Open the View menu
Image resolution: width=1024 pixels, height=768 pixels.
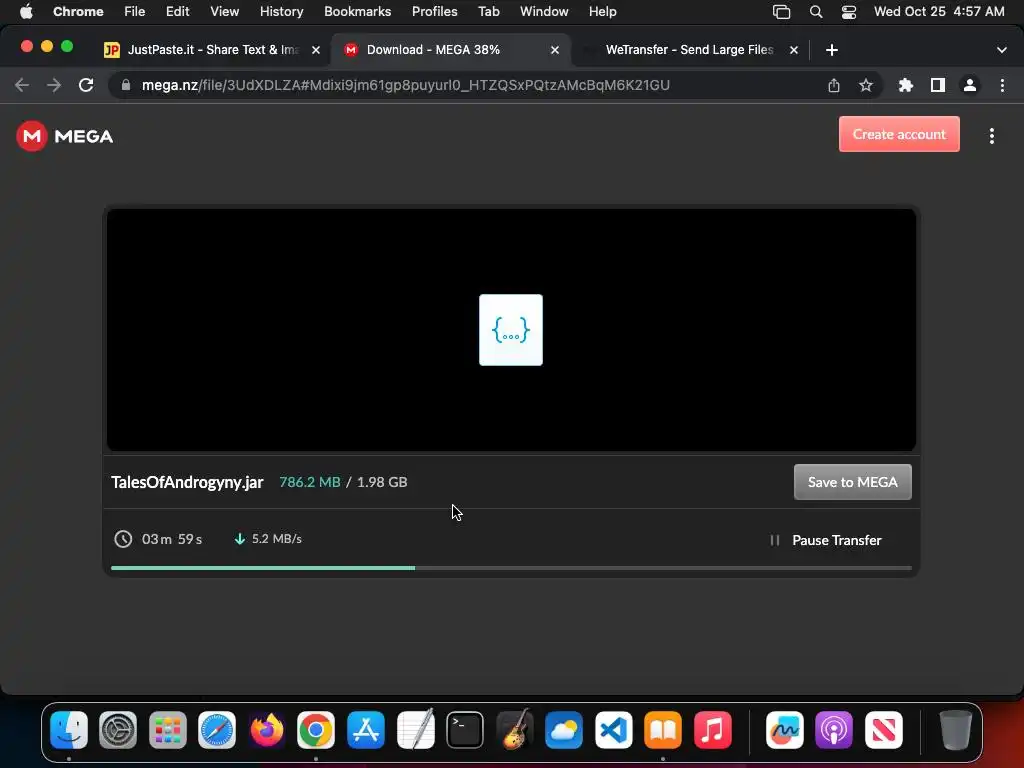pyautogui.click(x=224, y=11)
